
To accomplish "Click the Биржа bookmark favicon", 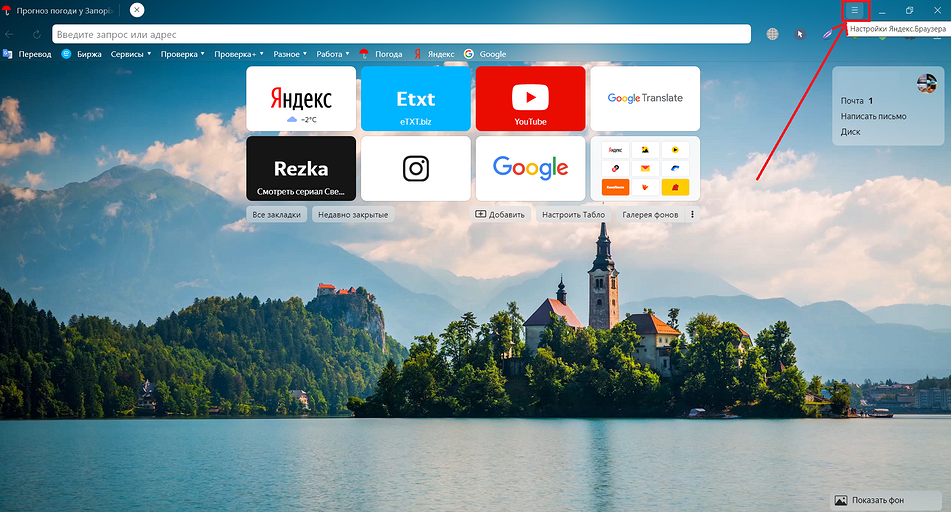I will [66, 54].
